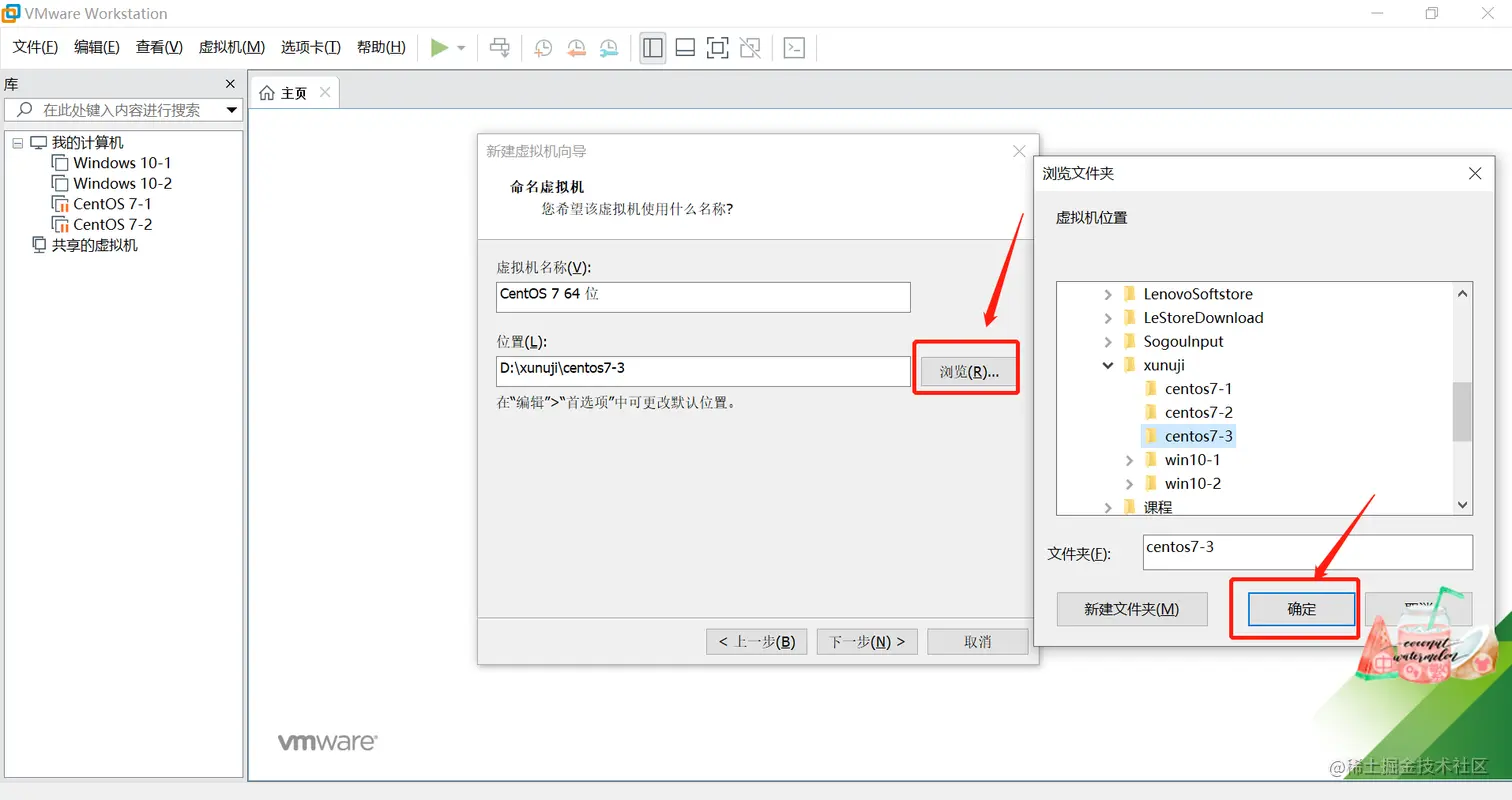This screenshot has height=800, width=1512.
Task: Click the take snapshot clock icon
Action: click(x=543, y=47)
